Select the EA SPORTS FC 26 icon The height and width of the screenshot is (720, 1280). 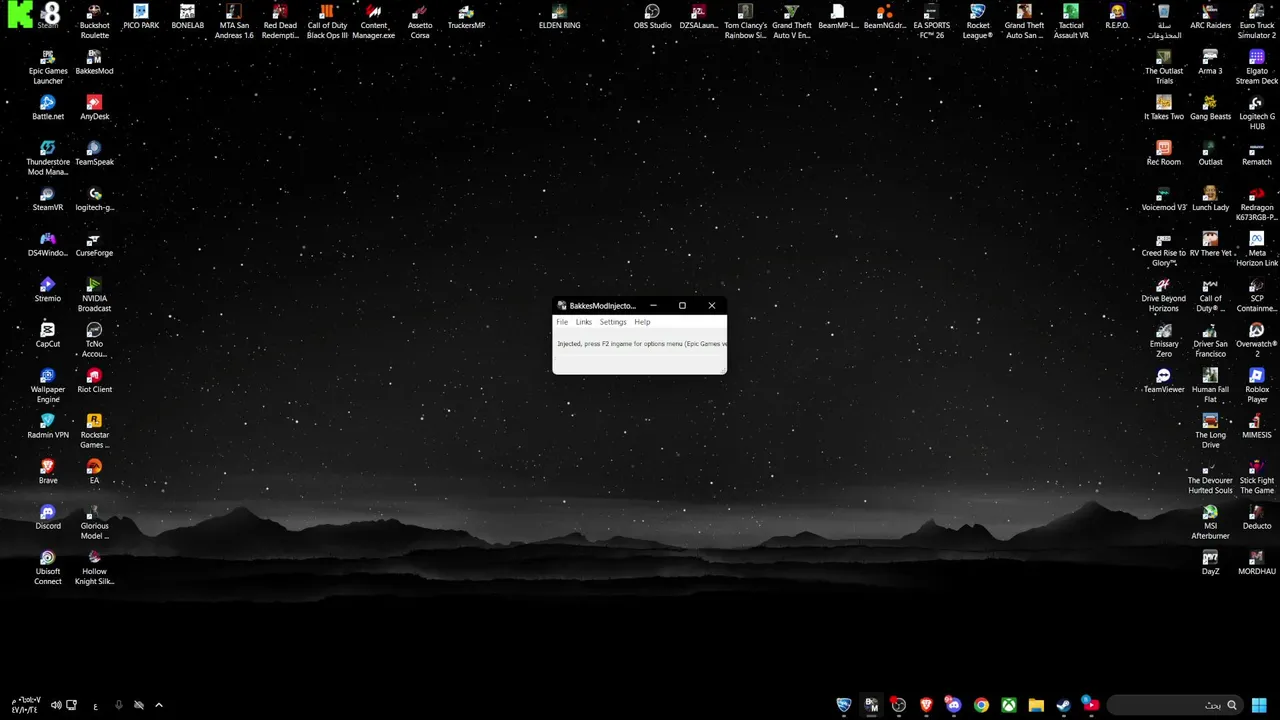(931, 21)
